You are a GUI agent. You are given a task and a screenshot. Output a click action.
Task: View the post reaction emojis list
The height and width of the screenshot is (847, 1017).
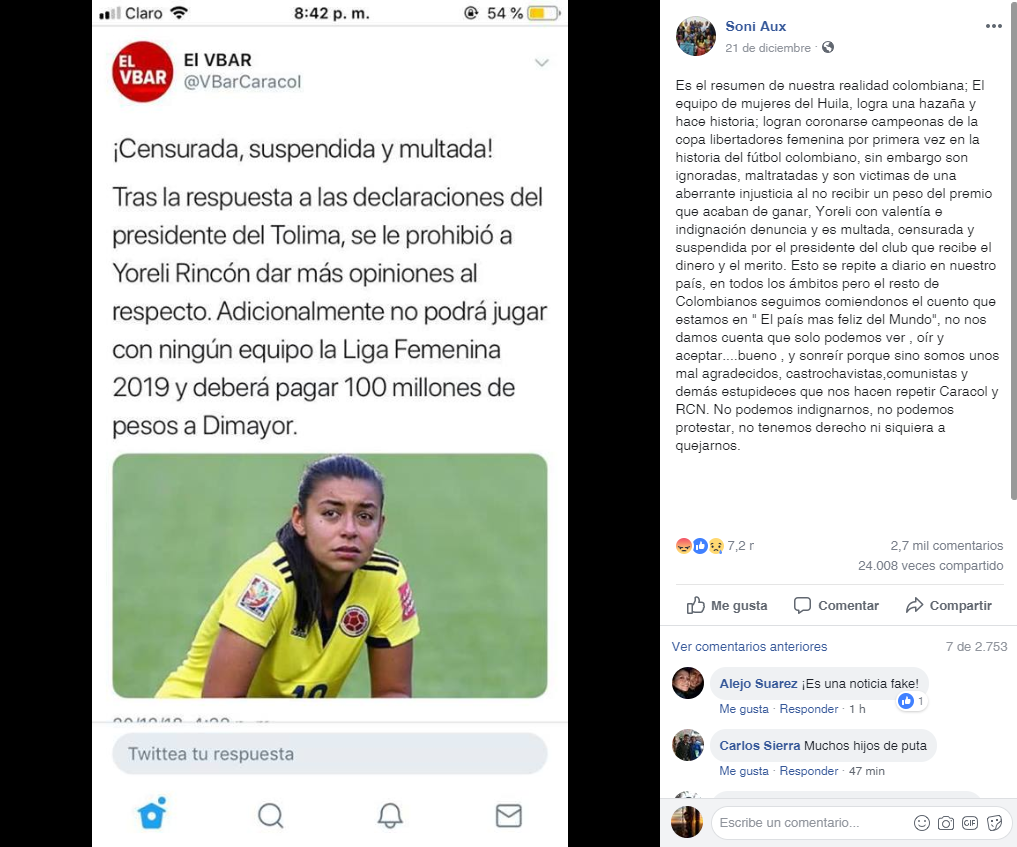coord(699,546)
